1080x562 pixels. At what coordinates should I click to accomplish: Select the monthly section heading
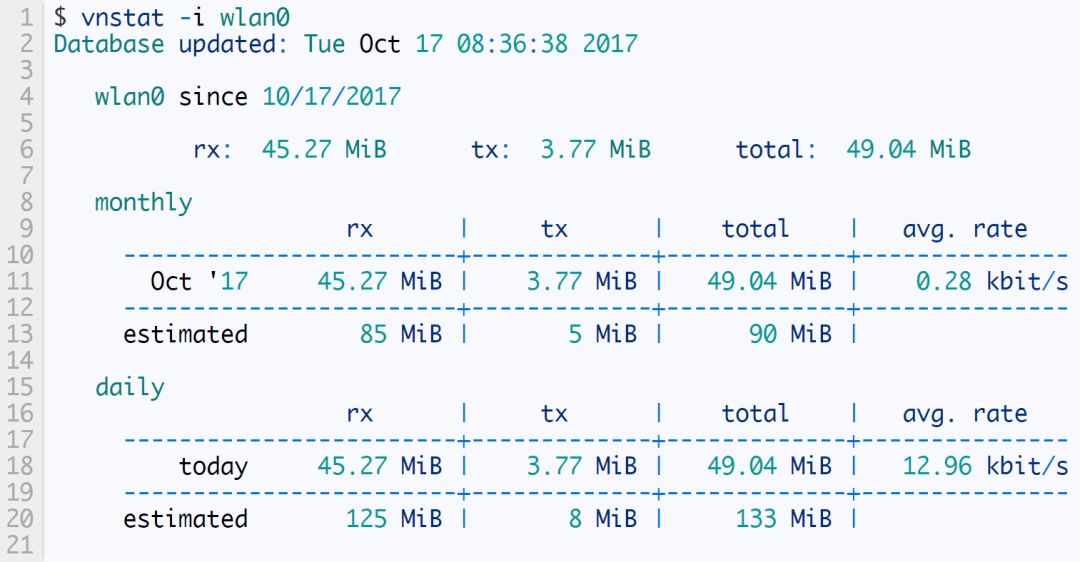(x=143, y=202)
